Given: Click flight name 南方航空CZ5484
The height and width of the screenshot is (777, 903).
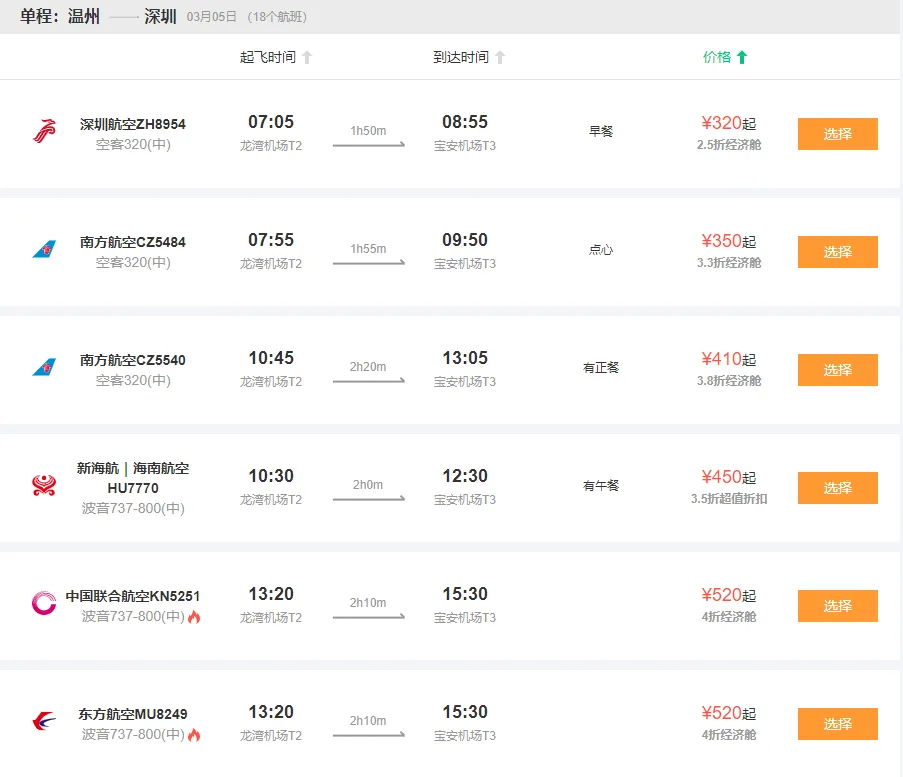Looking at the screenshot, I should [x=132, y=242].
